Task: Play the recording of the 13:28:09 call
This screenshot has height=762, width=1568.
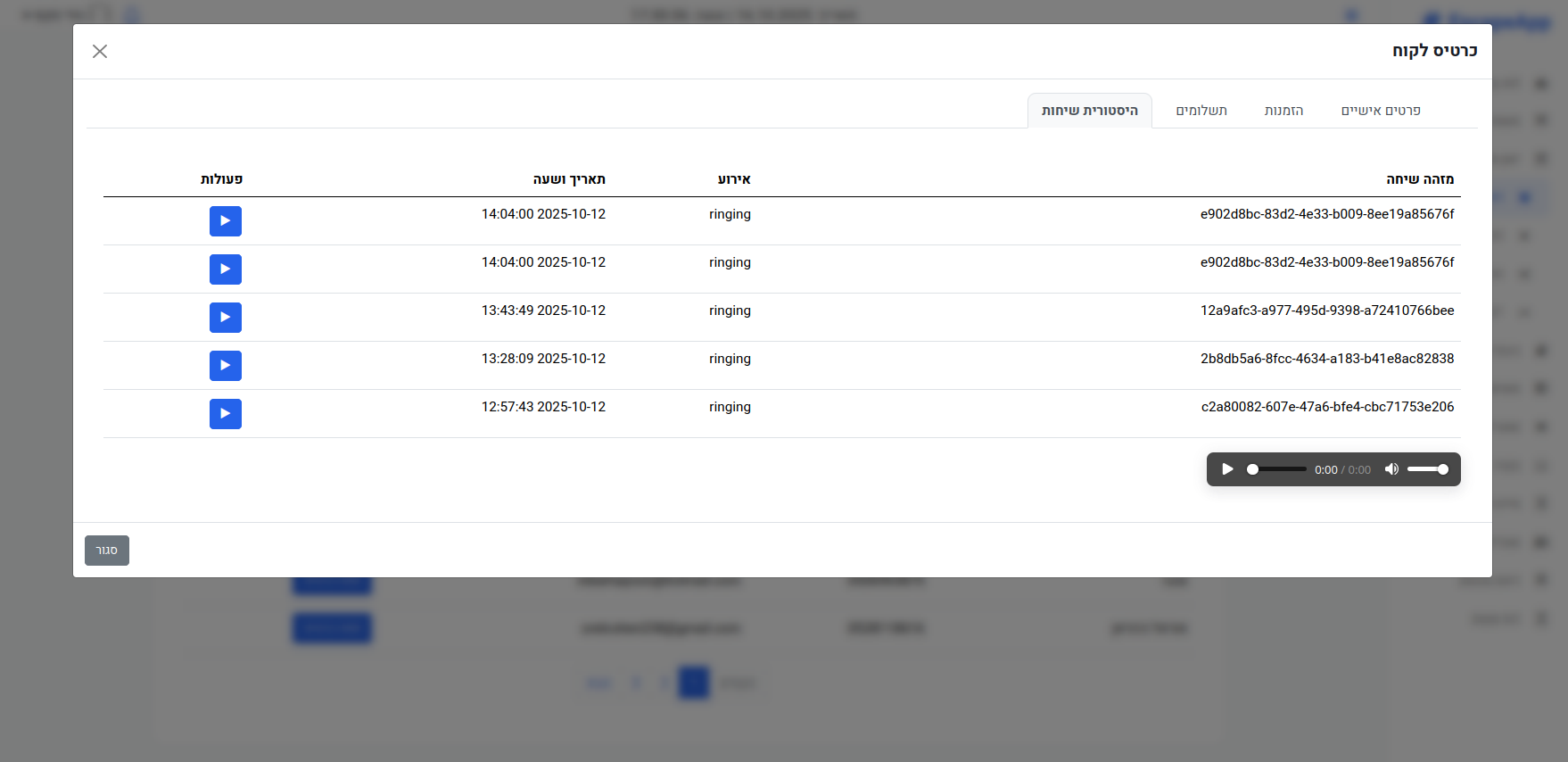Action: pos(225,366)
